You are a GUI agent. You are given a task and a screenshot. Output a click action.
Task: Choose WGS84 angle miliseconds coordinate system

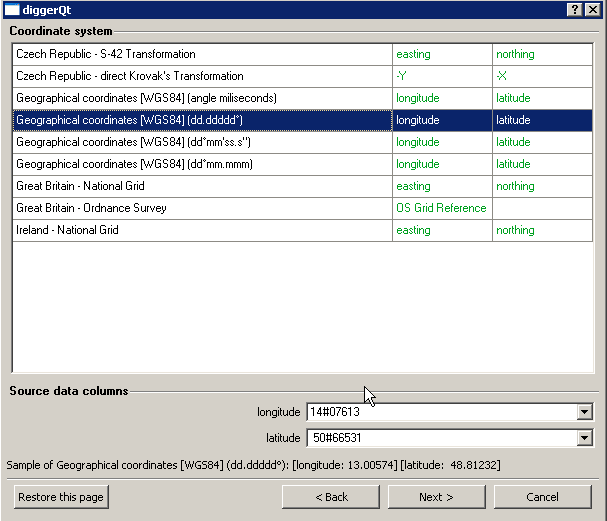pos(200,98)
